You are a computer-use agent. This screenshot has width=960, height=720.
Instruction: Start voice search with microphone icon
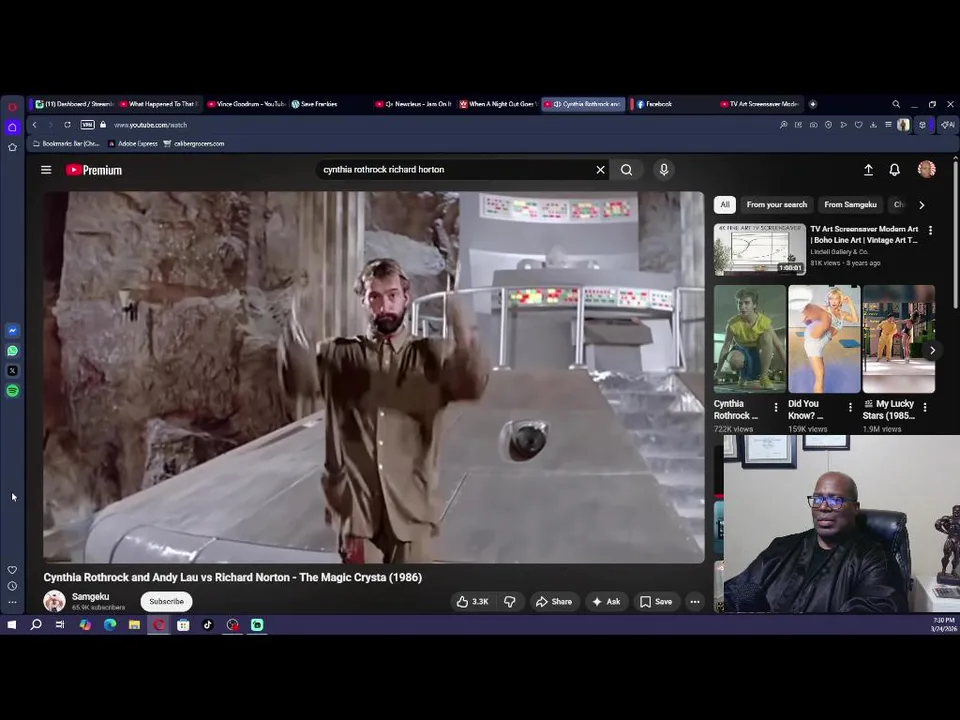tap(664, 170)
